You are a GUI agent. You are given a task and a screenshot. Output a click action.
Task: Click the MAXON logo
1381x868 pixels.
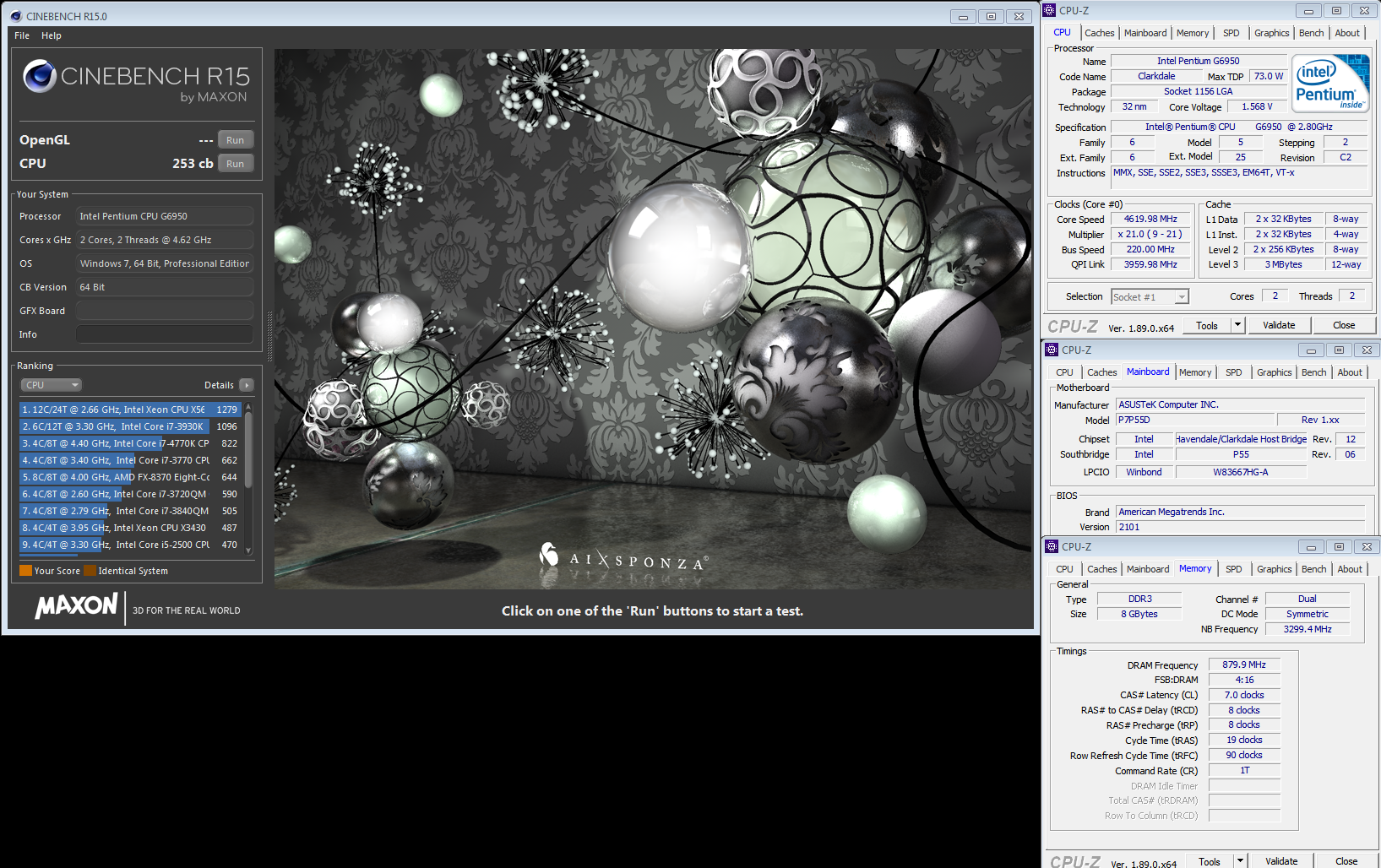pyautogui.click(x=76, y=605)
